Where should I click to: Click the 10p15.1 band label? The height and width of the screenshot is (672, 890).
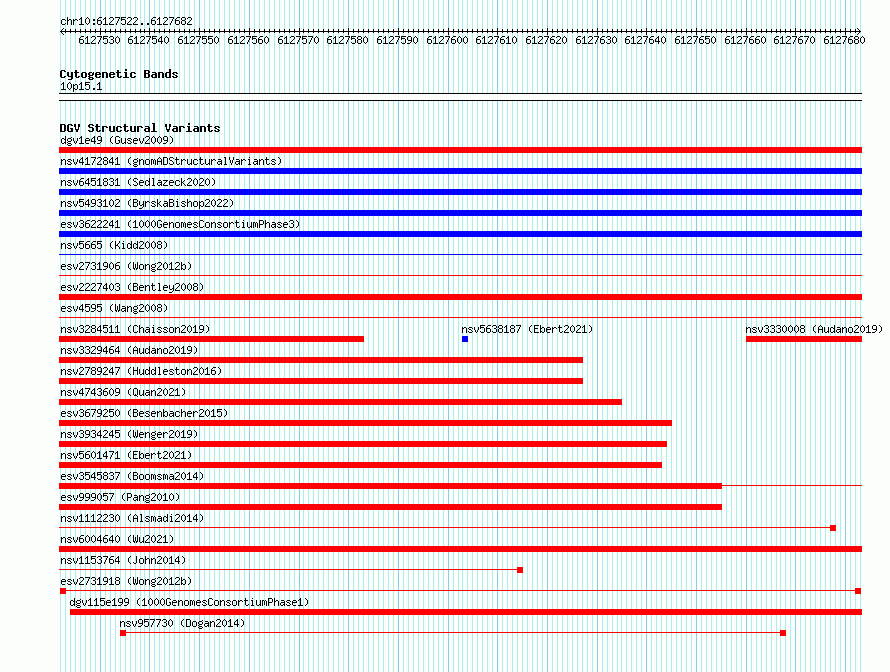[81, 86]
